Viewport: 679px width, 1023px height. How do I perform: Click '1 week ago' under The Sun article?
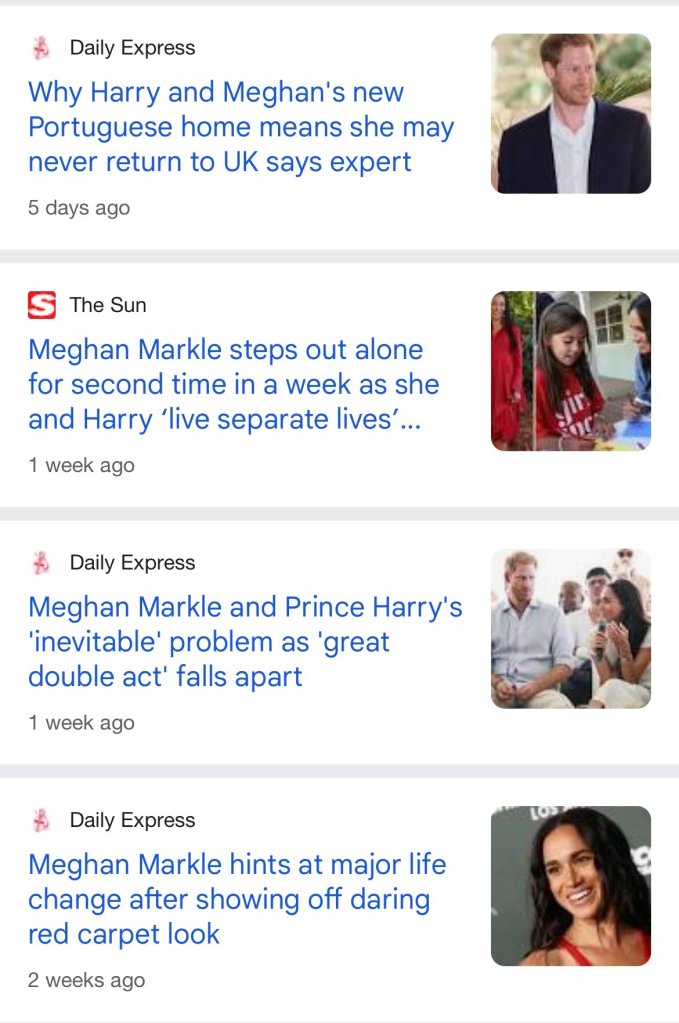[81, 465]
